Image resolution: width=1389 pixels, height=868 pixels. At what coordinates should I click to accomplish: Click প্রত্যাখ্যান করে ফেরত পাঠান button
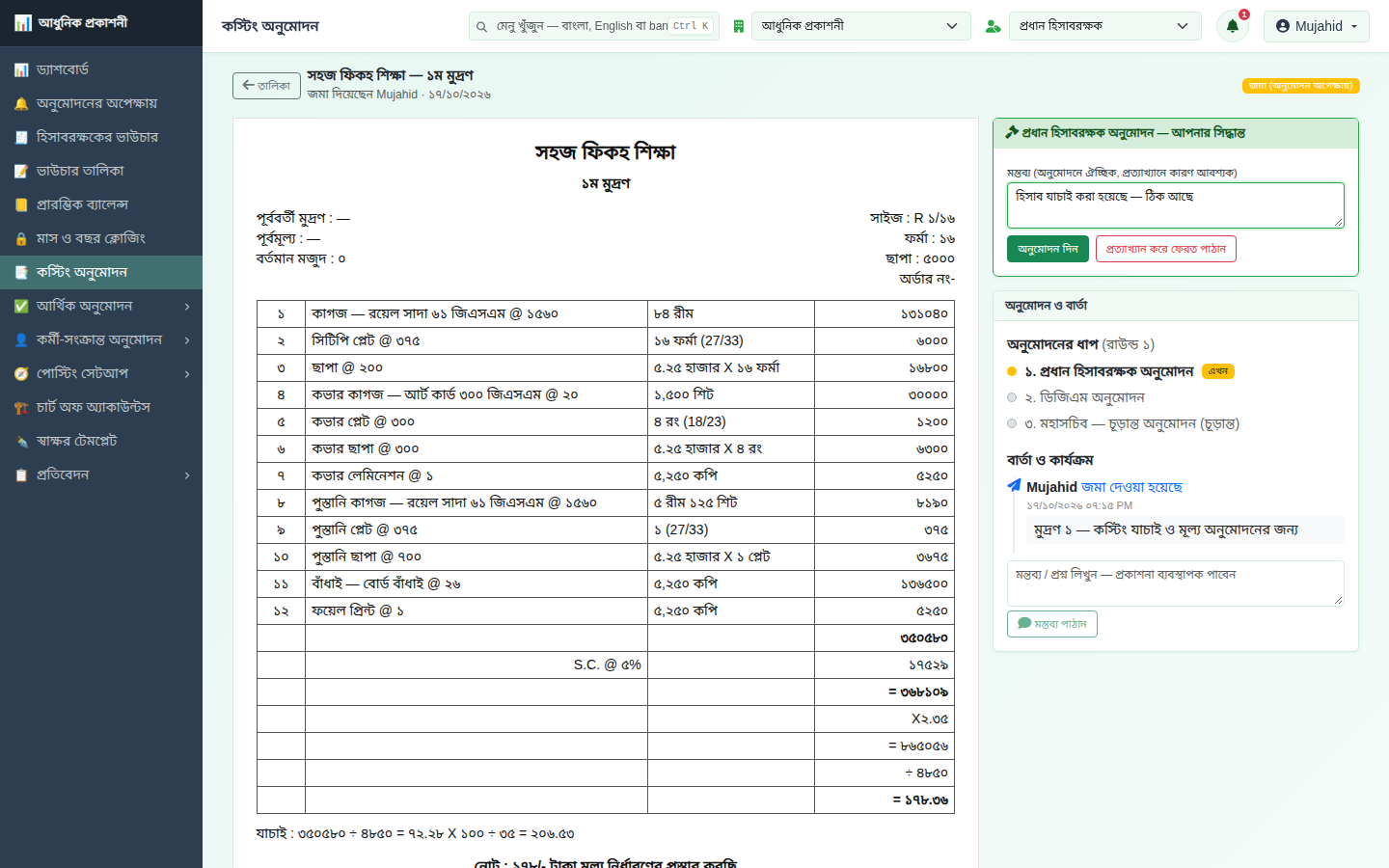click(x=1166, y=249)
